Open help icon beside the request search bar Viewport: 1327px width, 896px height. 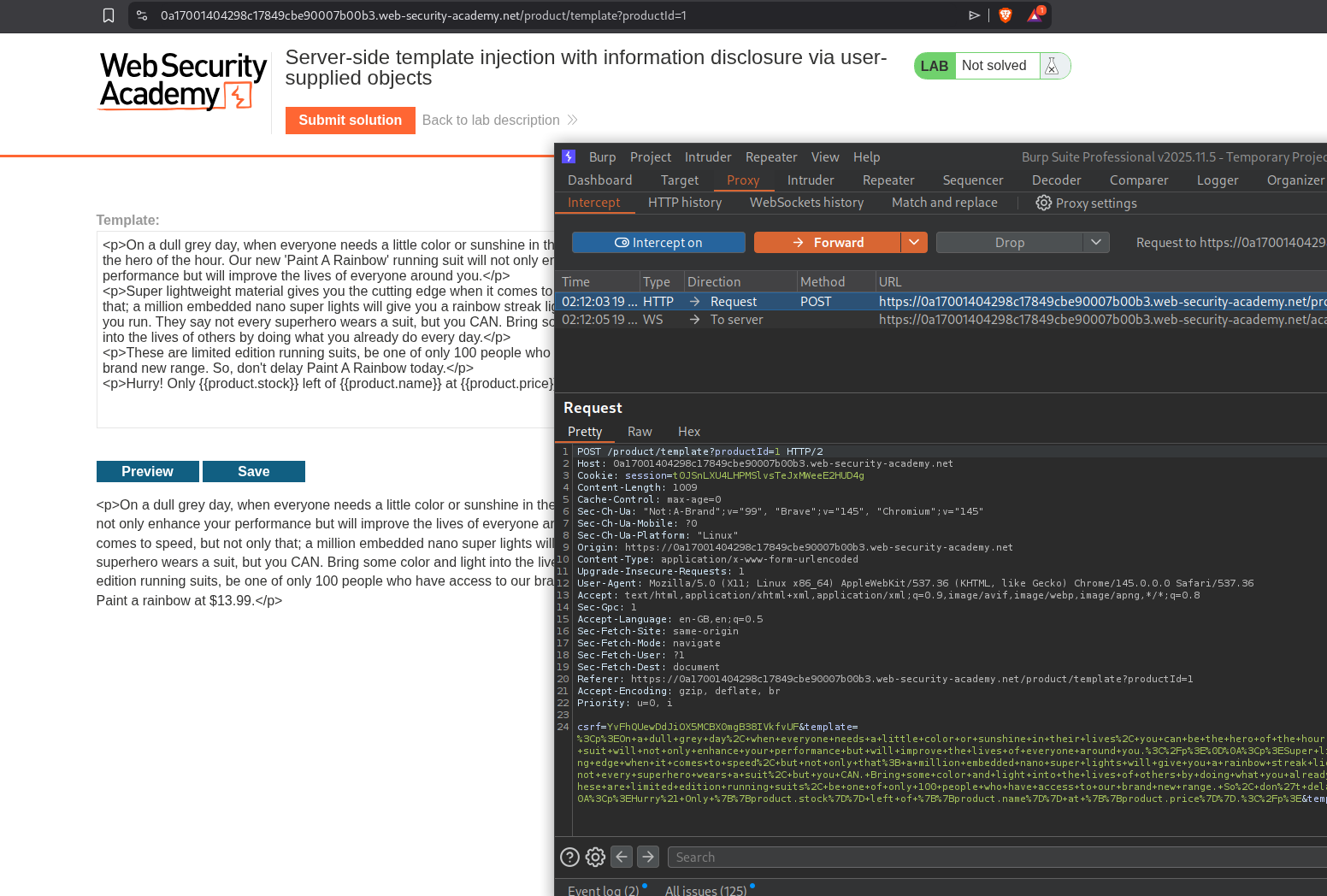(569, 857)
